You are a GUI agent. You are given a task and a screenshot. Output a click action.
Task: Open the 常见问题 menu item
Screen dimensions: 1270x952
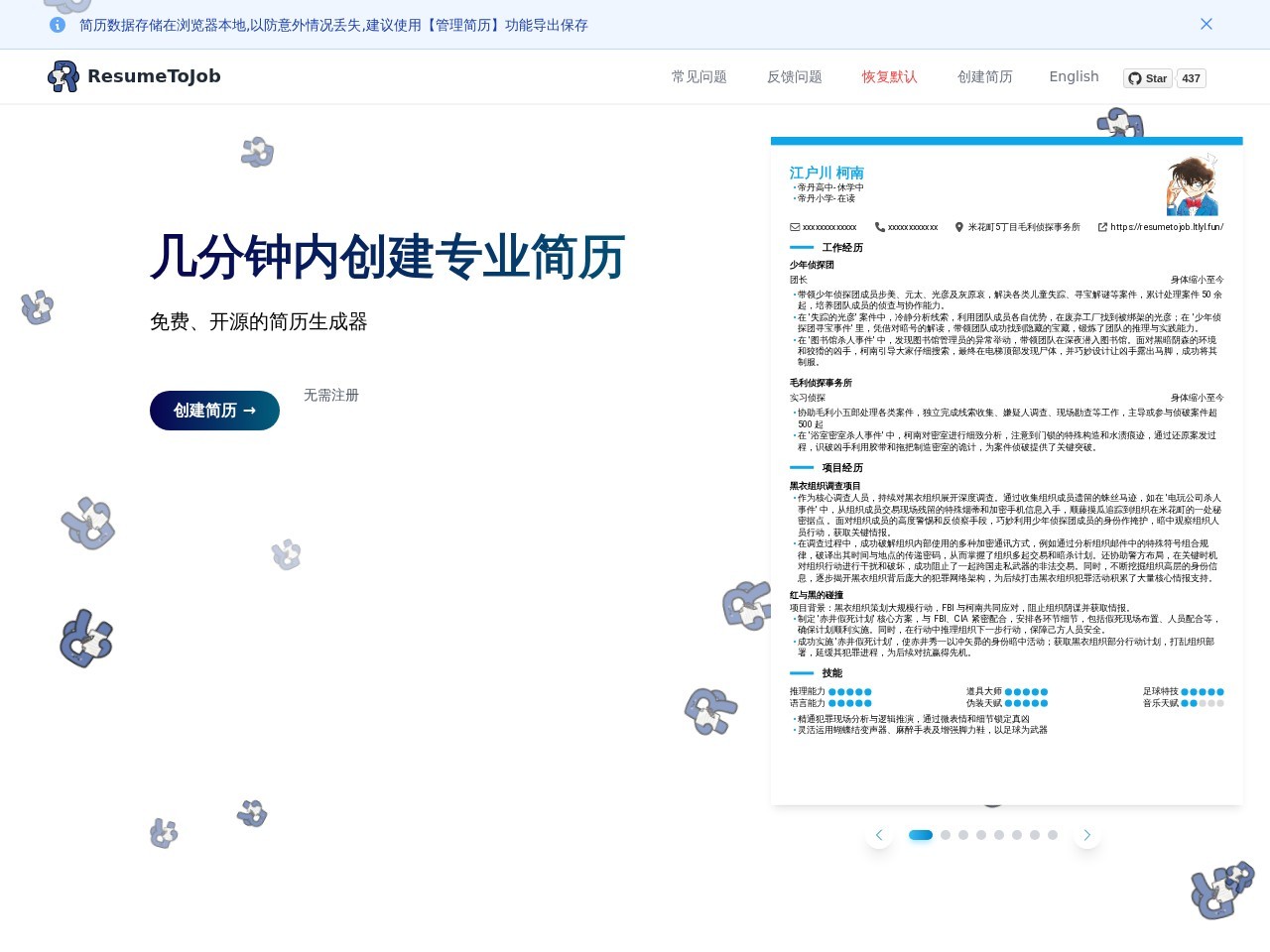tap(699, 76)
